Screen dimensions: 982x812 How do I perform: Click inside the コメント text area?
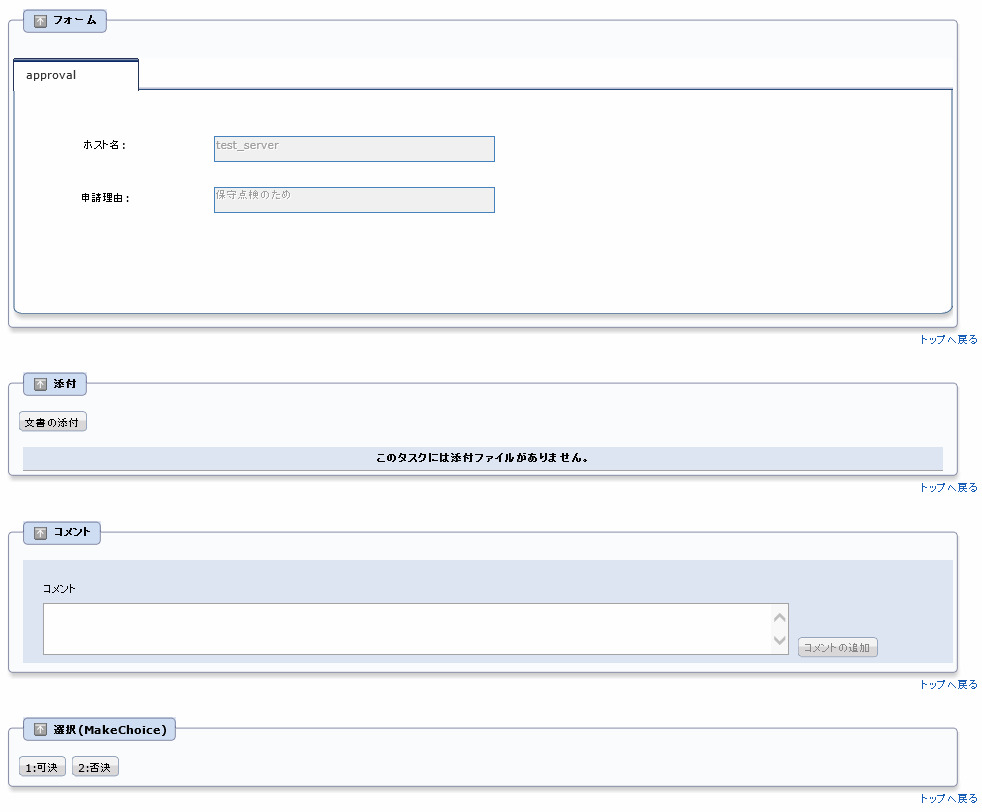[x=407, y=629]
